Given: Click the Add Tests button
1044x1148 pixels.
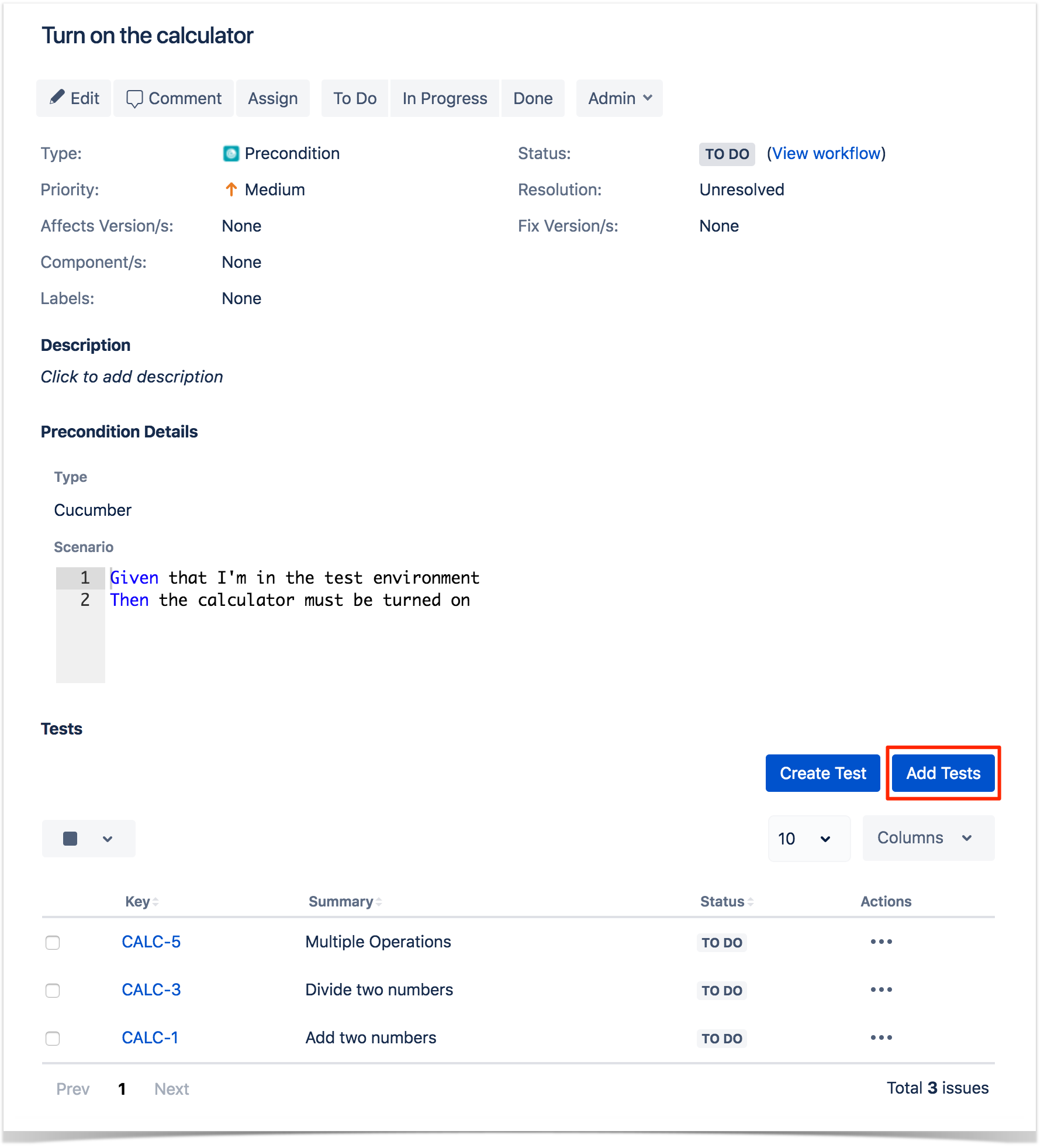Looking at the screenshot, I should (x=943, y=773).
